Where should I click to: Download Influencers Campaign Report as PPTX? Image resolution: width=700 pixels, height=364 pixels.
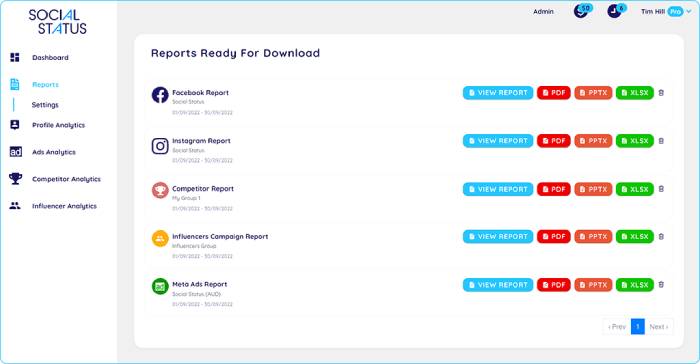593,237
